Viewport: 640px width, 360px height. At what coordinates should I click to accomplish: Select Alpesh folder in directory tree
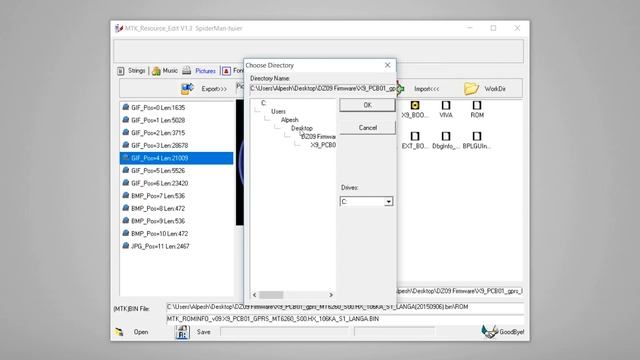(x=289, y=120)
